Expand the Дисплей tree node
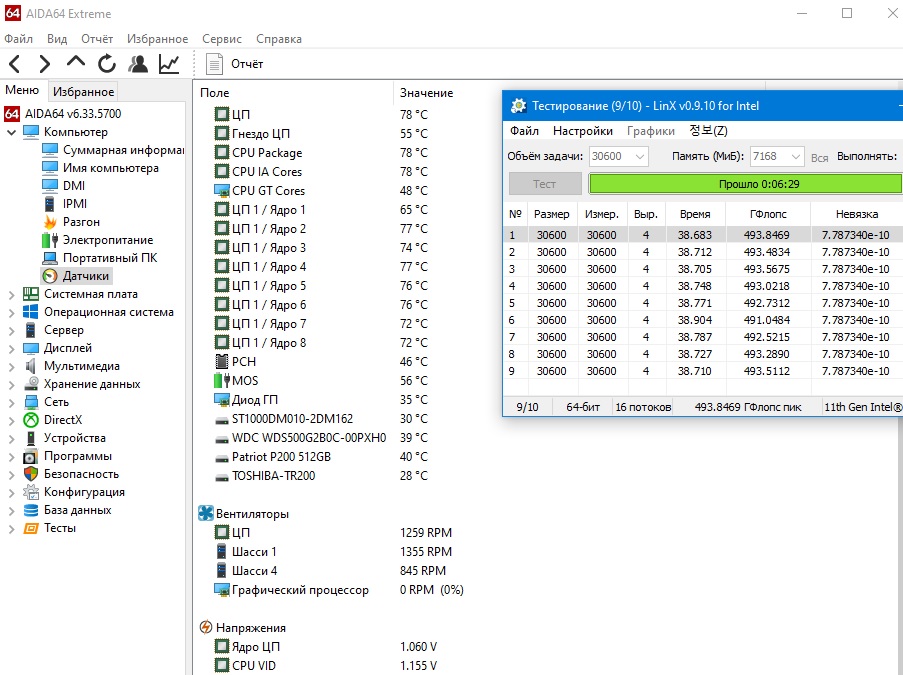Screen dimensions: 903x675 [x=12, y=348]
